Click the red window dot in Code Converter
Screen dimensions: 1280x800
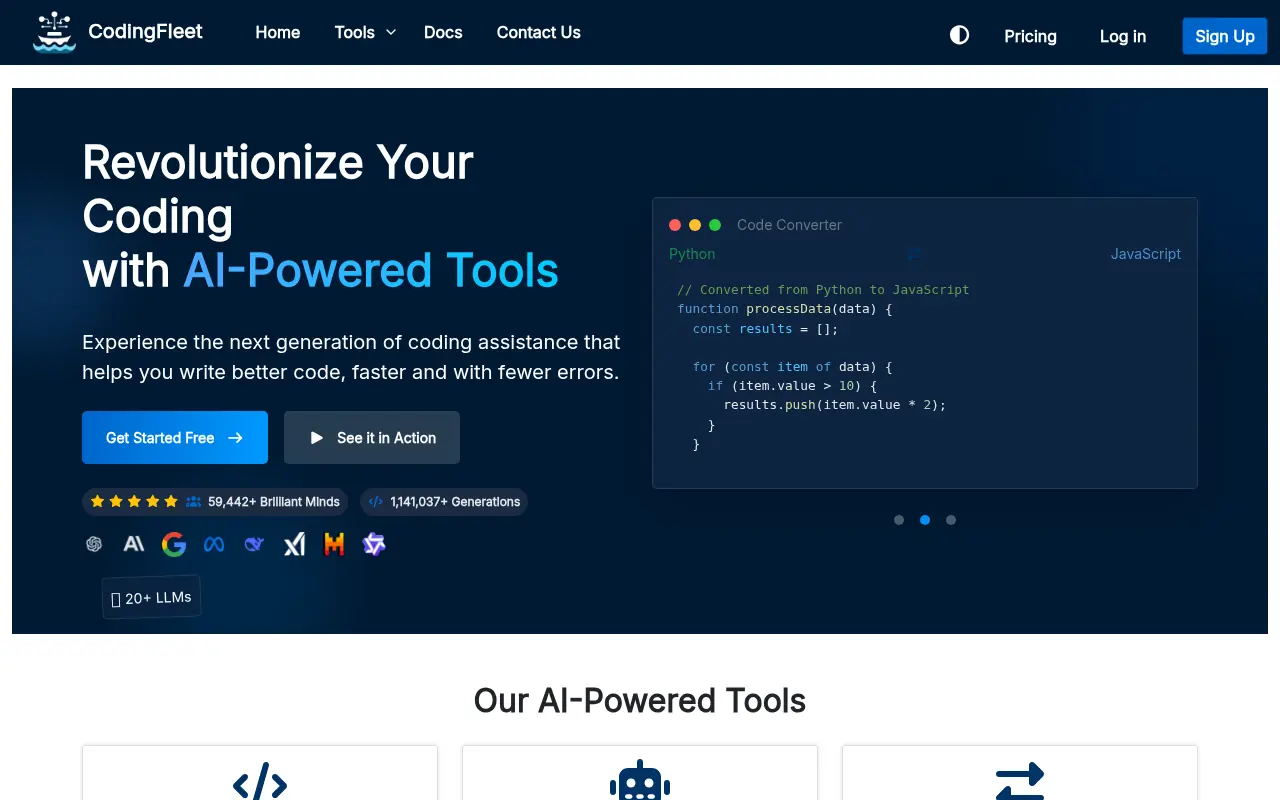coord(675,225)
